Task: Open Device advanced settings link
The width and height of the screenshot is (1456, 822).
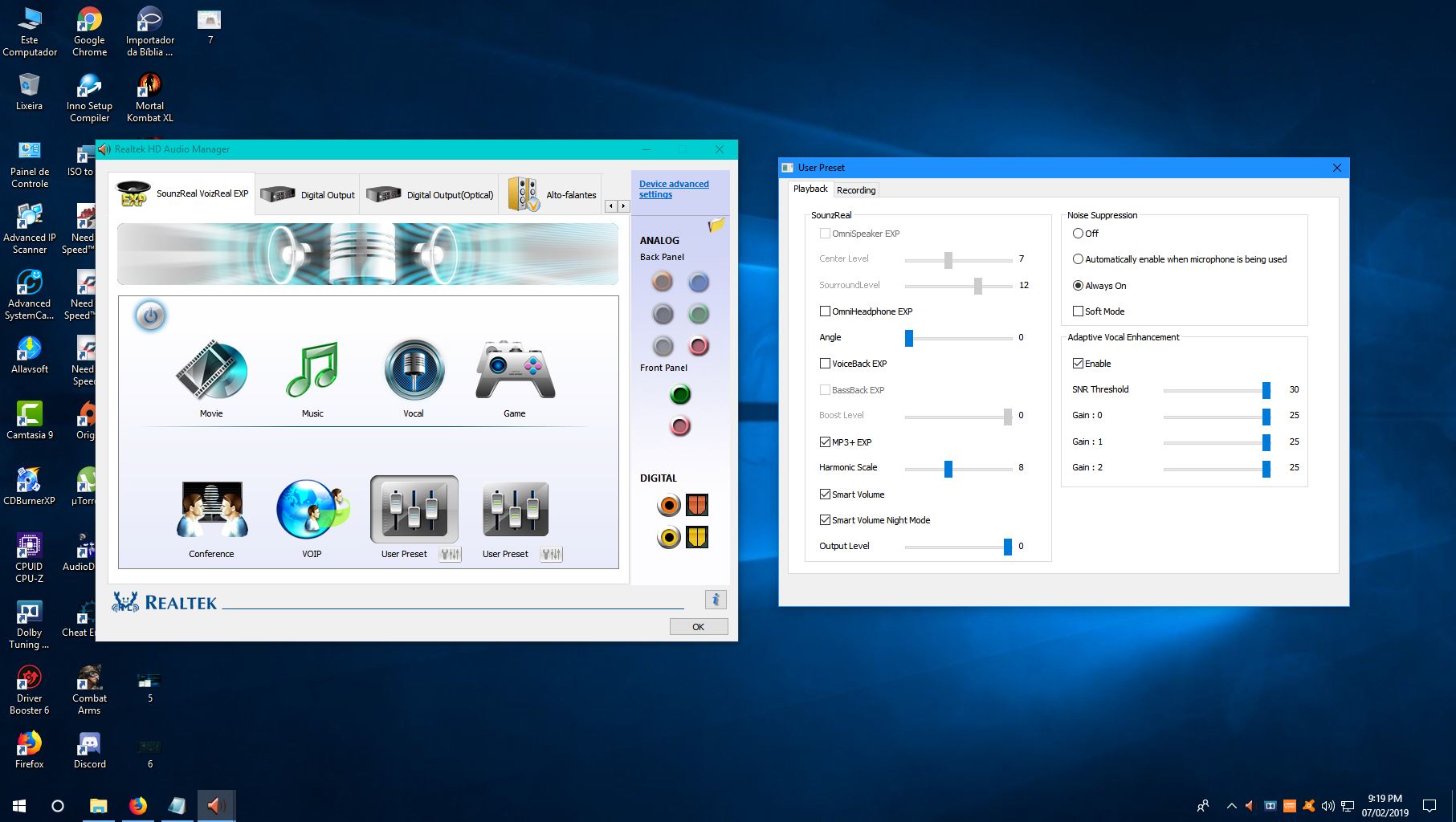Action: (674, 189)
